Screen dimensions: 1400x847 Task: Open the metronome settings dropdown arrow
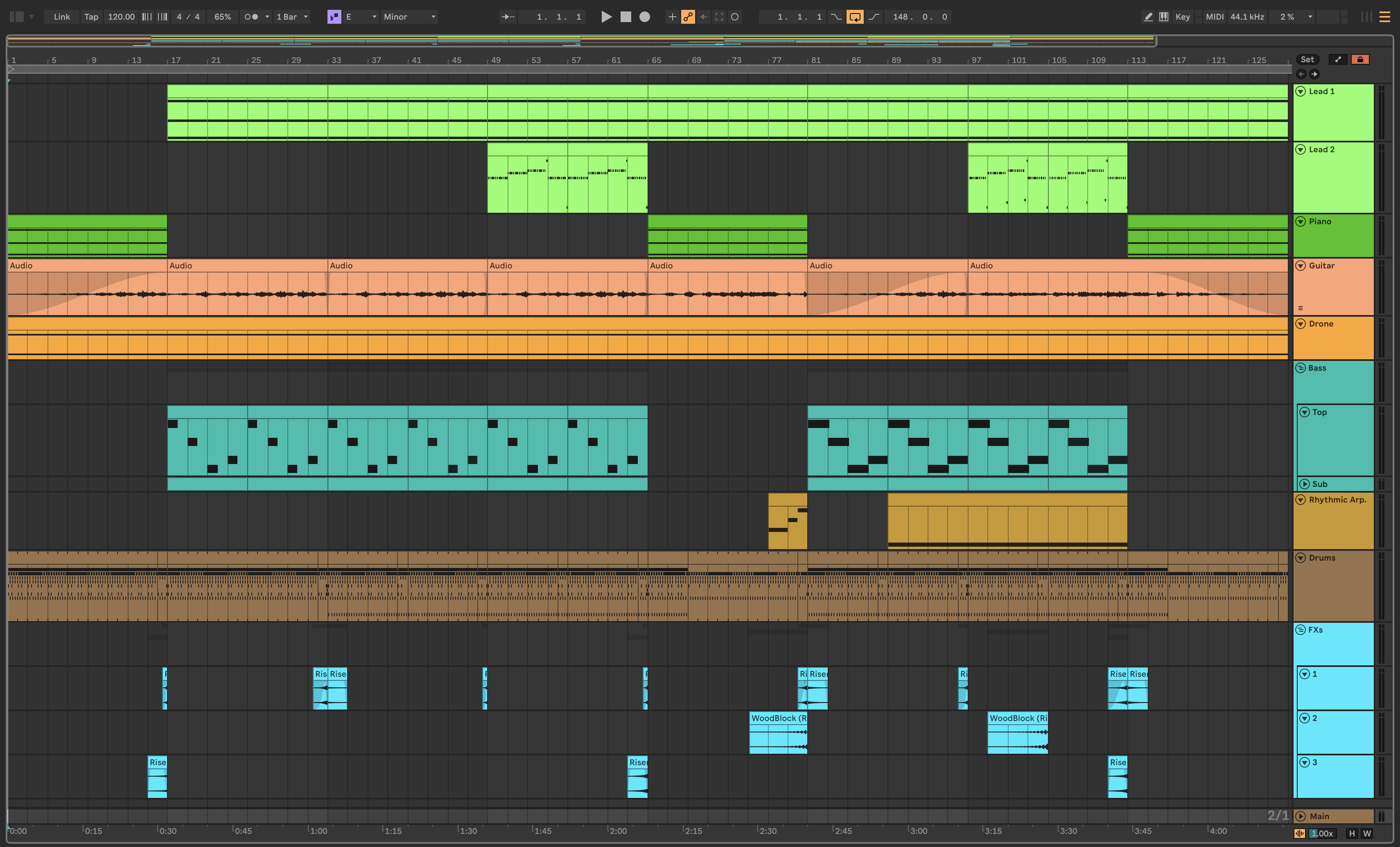[267, 17]
